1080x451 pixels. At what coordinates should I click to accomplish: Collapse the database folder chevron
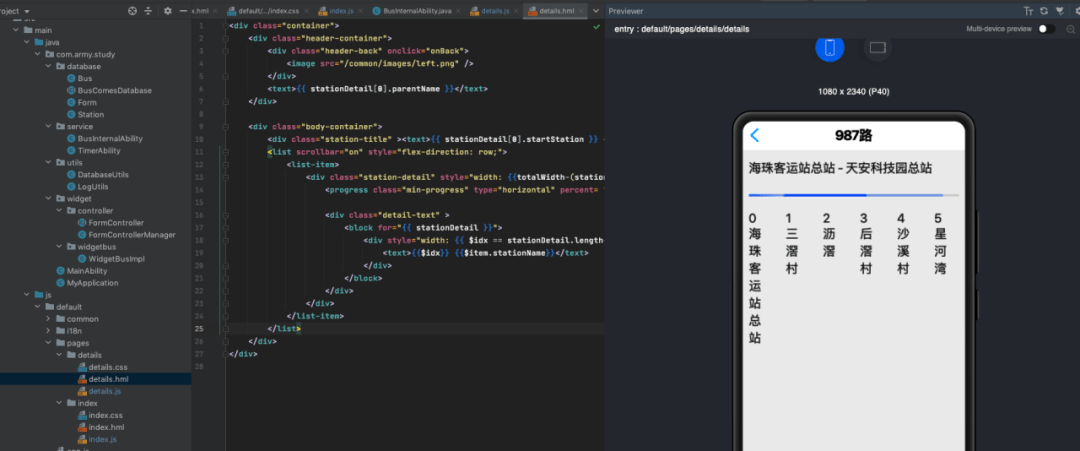click(48, 66)
